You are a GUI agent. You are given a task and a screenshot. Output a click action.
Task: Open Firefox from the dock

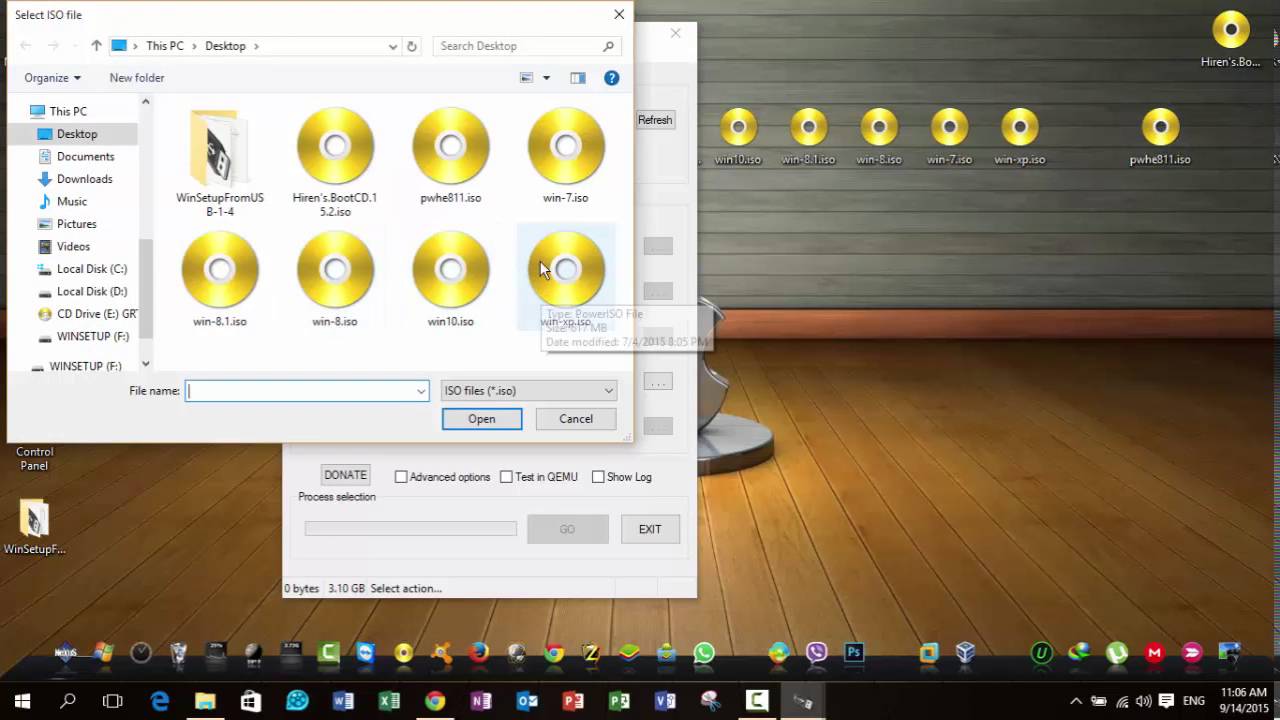[x=479, y=653]
